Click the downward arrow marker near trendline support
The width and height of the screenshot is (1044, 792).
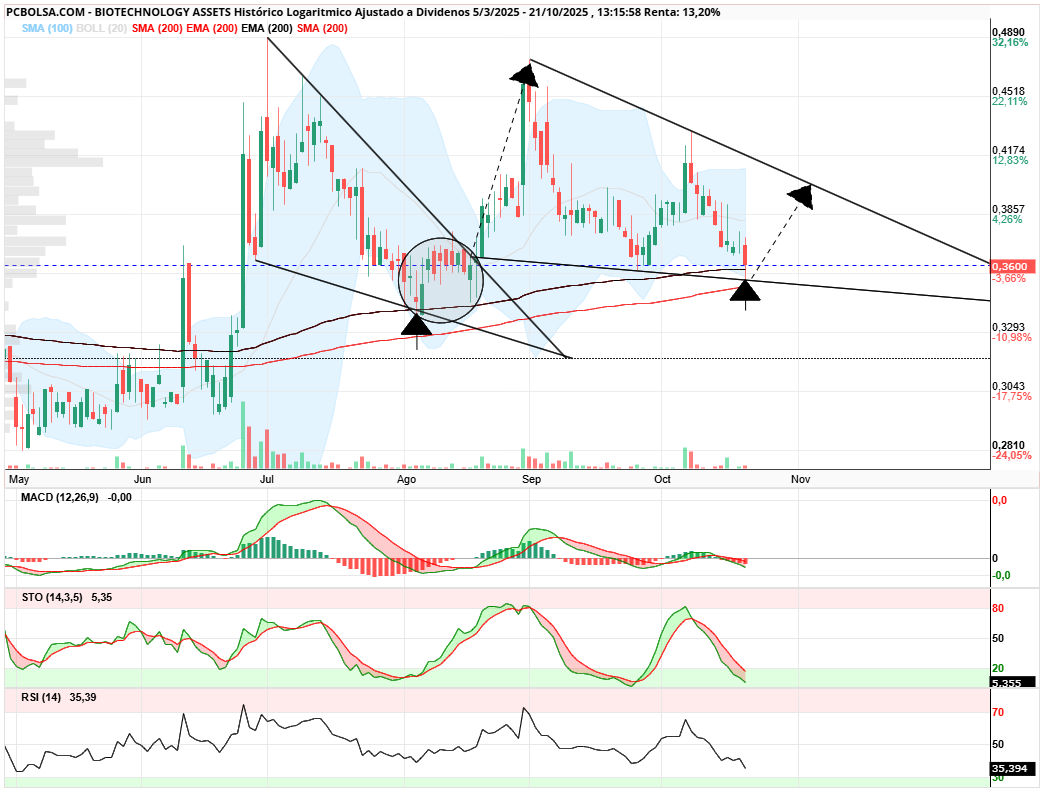[x=746, y=291]
